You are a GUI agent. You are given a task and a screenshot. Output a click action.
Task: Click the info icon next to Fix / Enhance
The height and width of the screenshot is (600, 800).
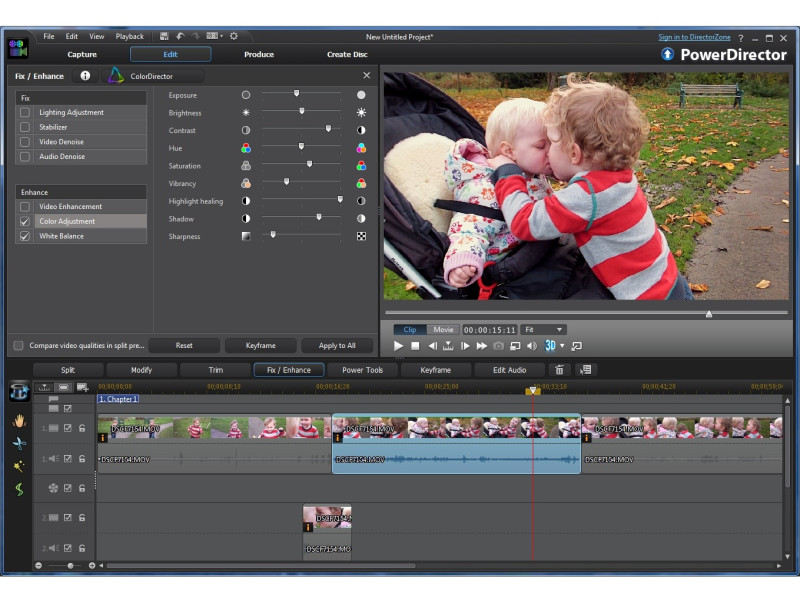tap(85, 76)
